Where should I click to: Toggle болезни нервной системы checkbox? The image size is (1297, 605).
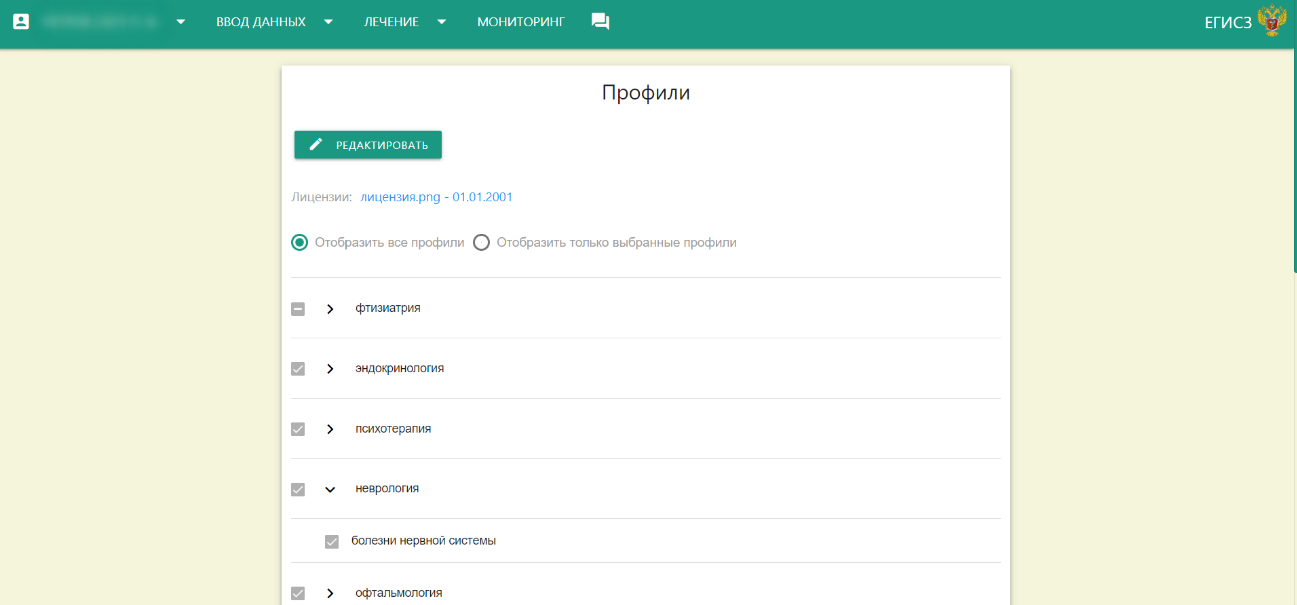332,541
